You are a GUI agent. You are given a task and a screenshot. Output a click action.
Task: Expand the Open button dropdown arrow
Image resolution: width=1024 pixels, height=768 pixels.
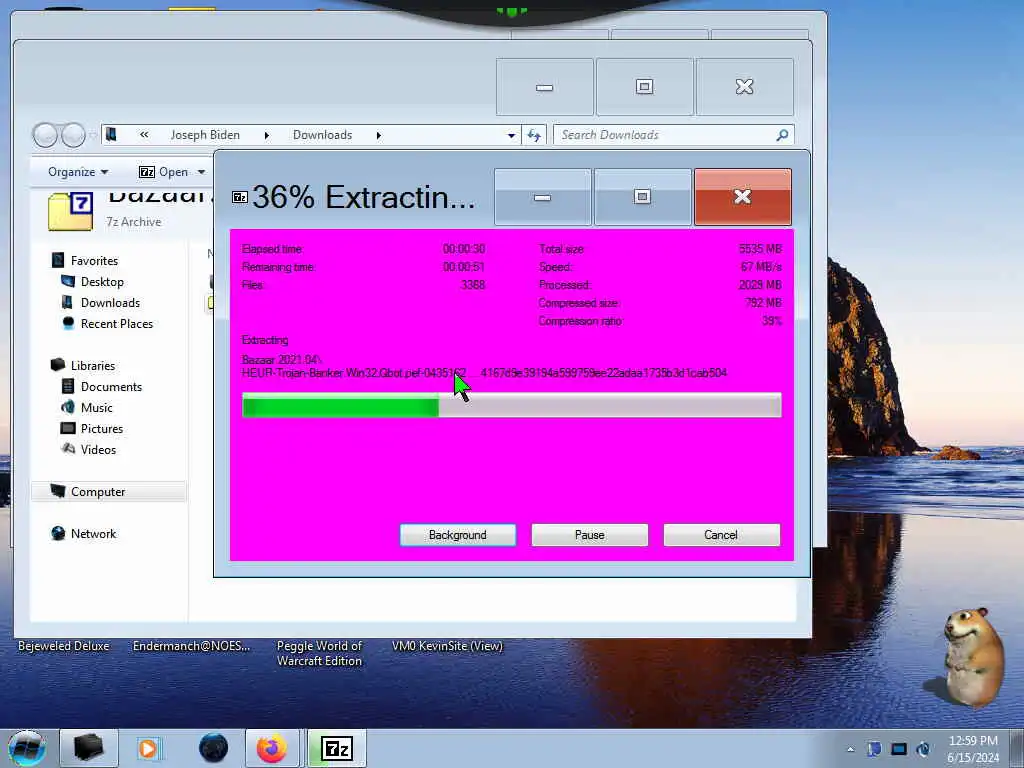201,172
